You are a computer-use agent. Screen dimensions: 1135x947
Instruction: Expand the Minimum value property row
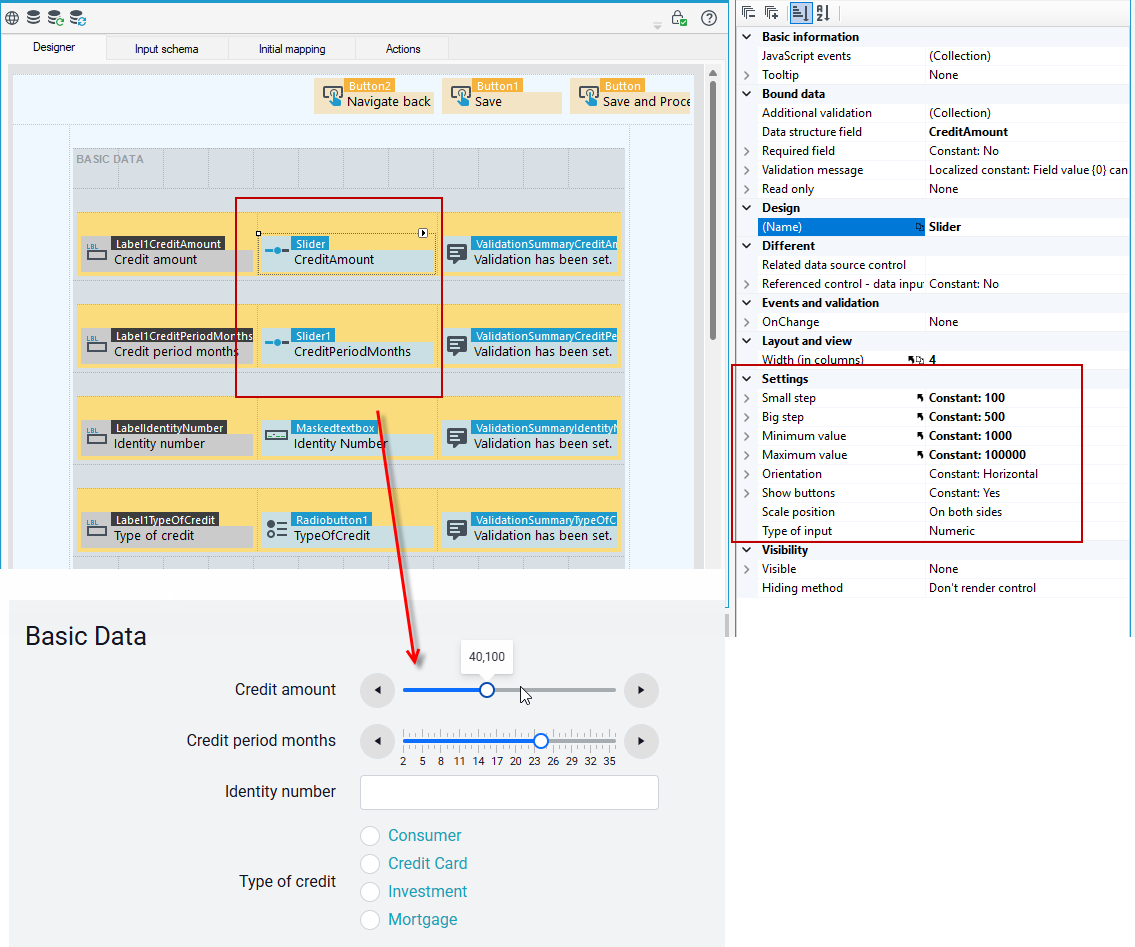[747, 436]
